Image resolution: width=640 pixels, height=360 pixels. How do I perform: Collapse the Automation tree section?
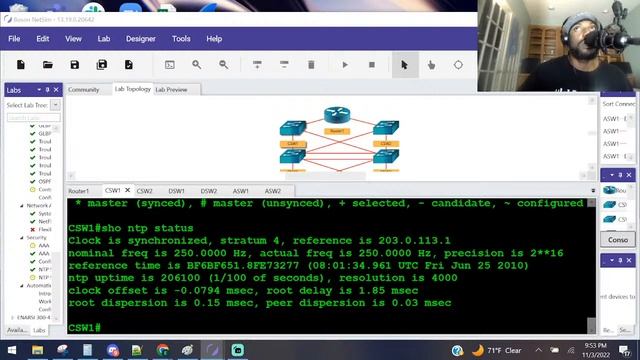[x=22, y=285]
